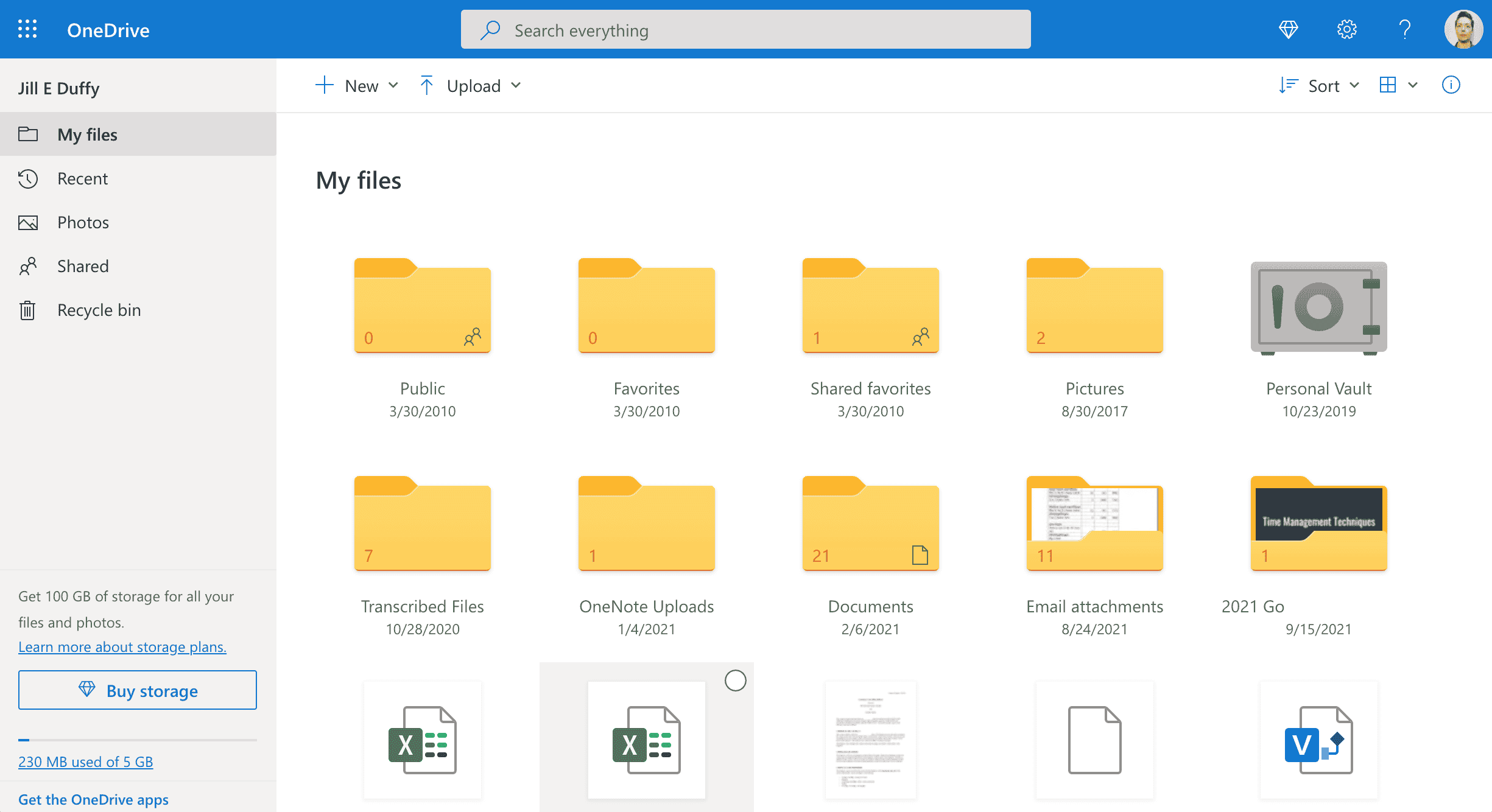Click the Search everything field
This screenshot has width=1492, height=812.
pyautogui.click(x=745, y=29)
